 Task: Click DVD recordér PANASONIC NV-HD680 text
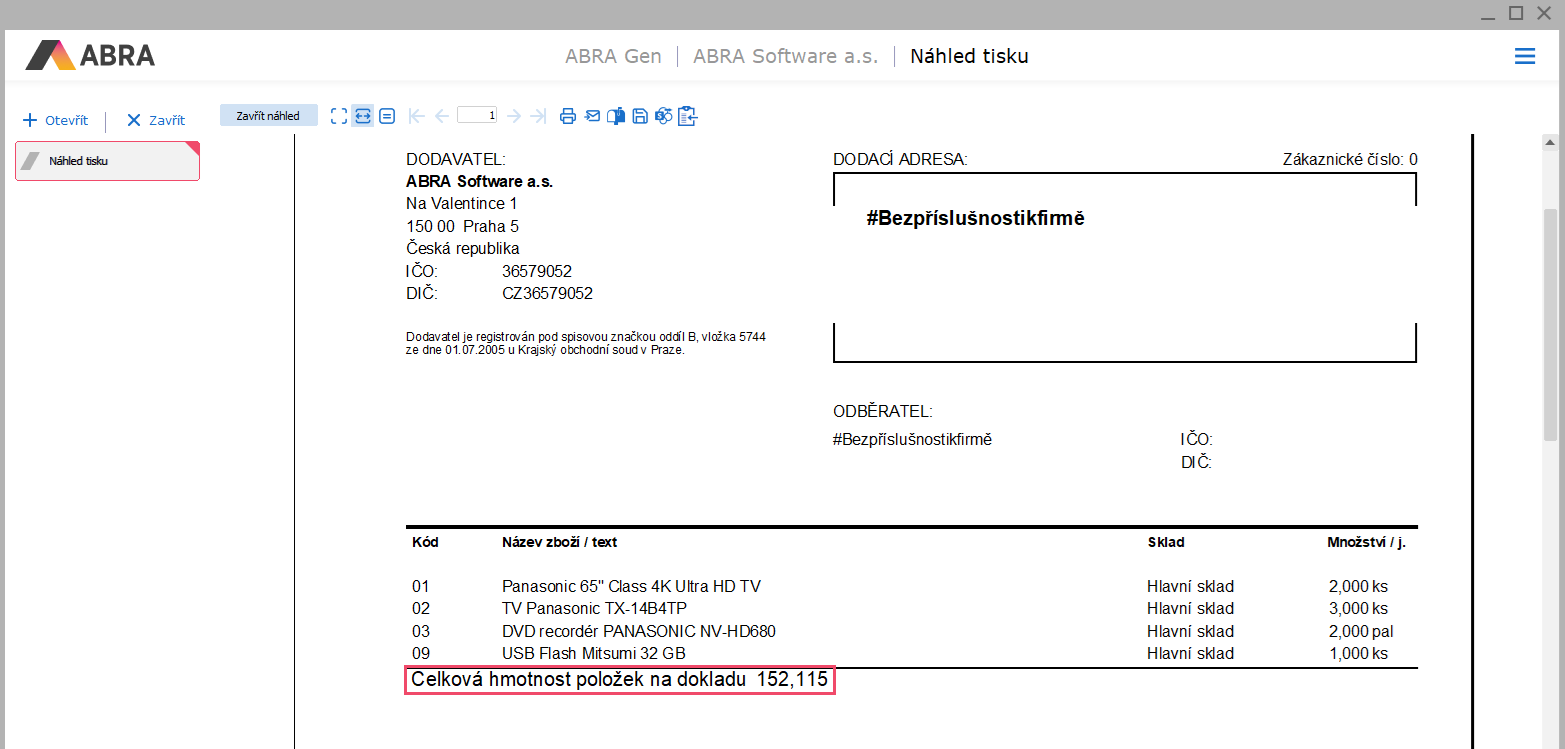pos(639,631)
